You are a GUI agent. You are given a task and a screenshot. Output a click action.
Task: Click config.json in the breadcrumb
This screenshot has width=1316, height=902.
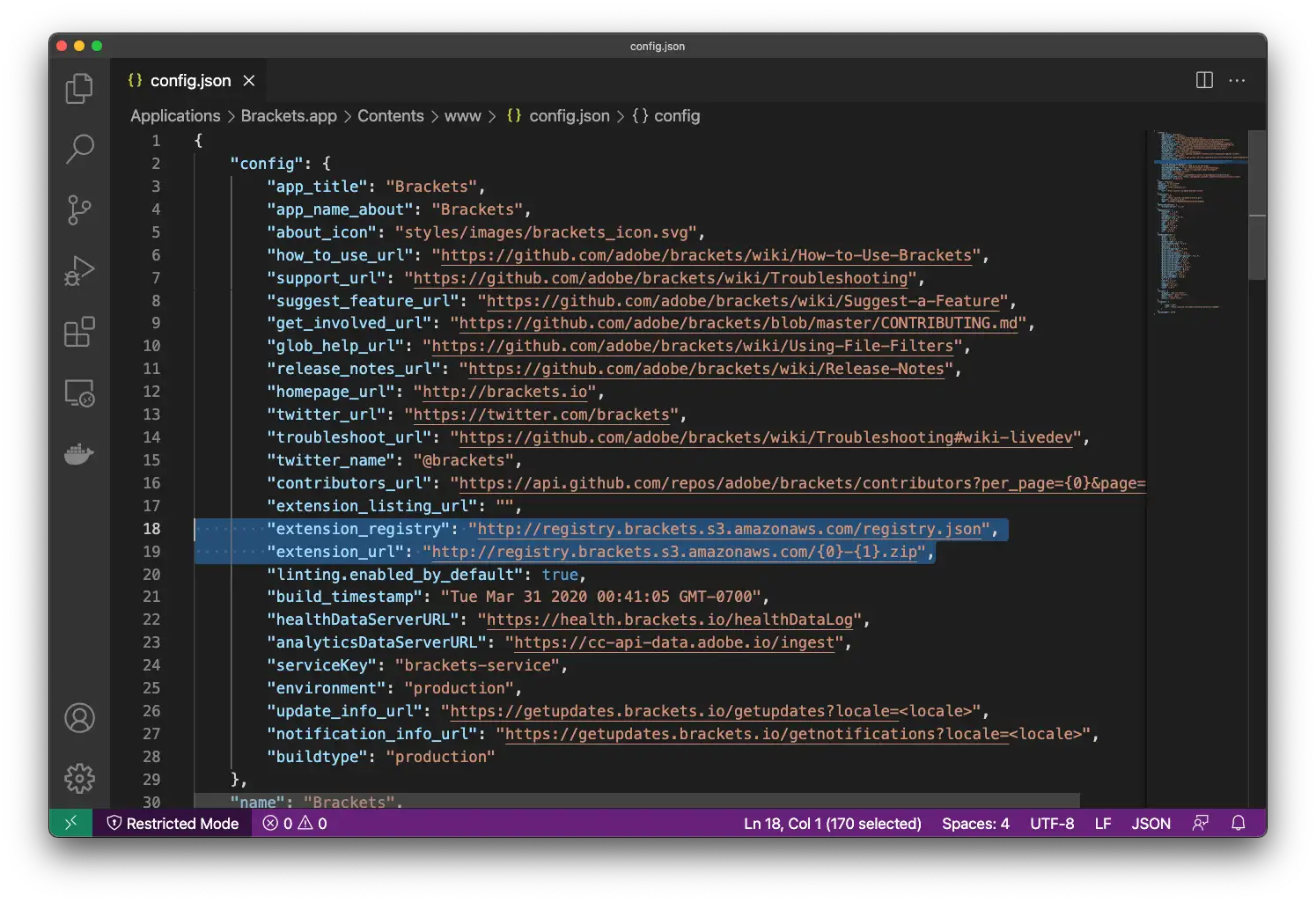(x=569, y=115)
